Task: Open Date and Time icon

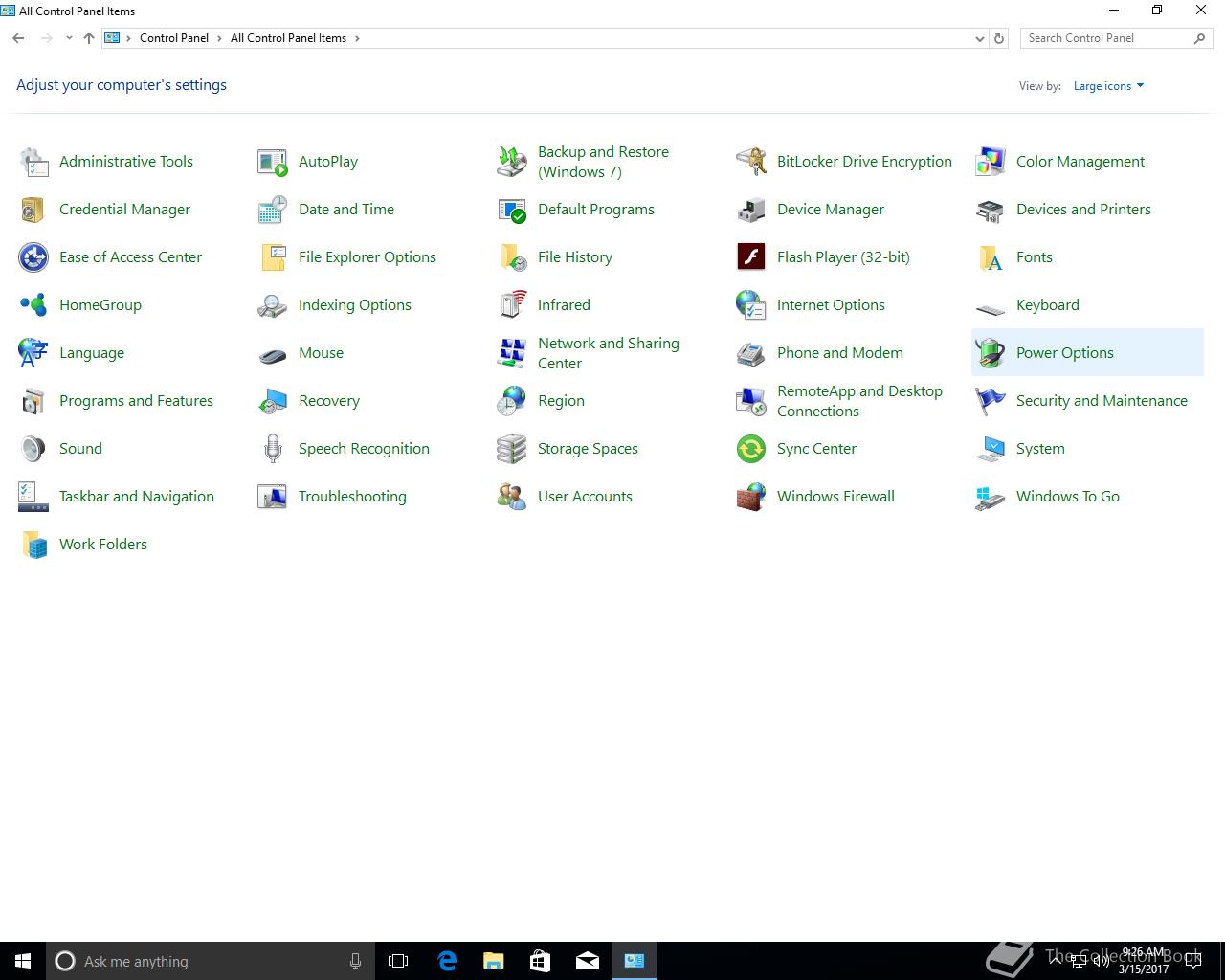Action: point(273,210)
